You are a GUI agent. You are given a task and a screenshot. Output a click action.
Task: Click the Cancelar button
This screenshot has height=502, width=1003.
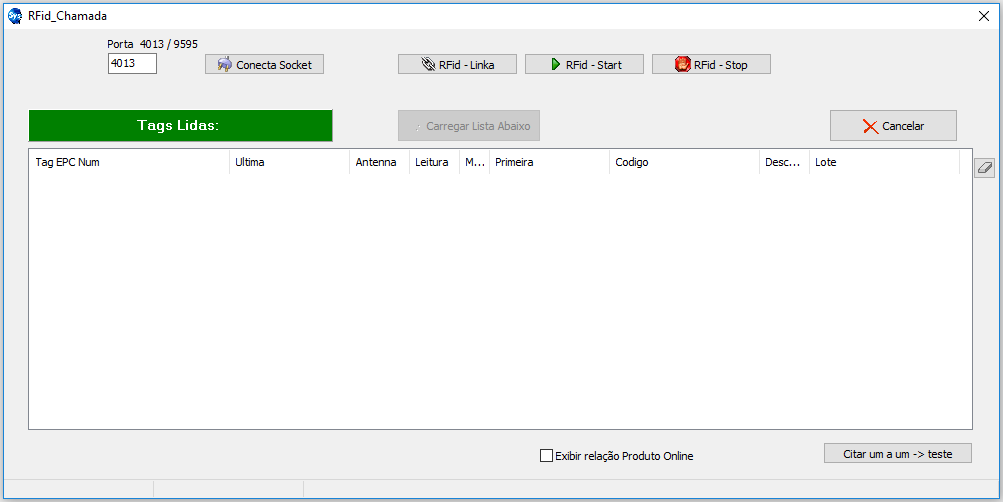point(893,126)
